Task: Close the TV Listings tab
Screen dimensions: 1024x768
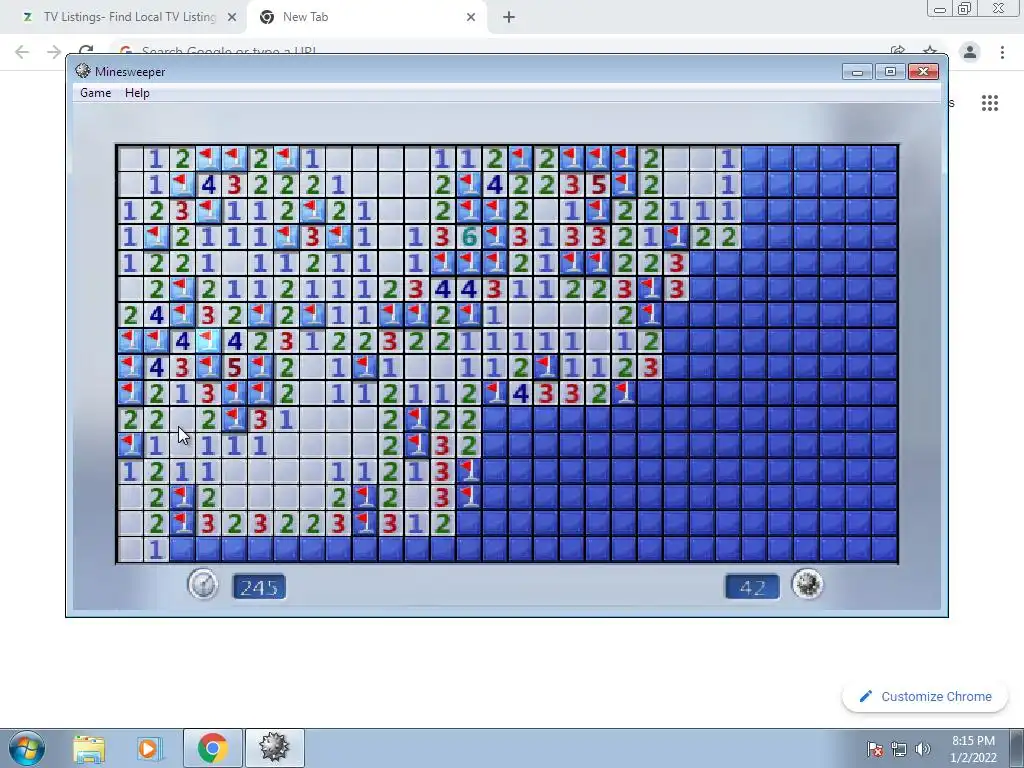Action: point(232,17)
